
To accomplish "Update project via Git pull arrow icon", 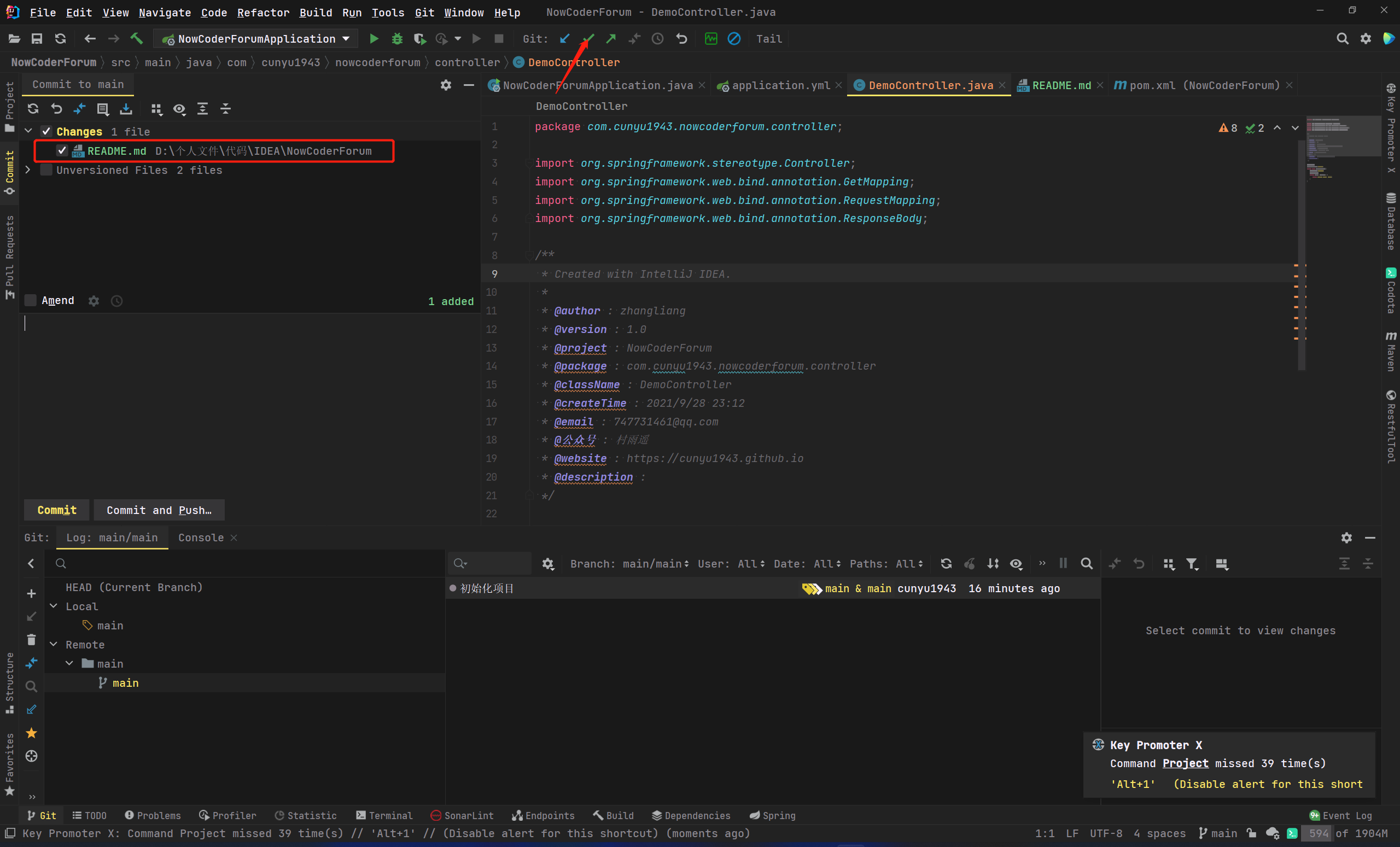I will [564, 39].
